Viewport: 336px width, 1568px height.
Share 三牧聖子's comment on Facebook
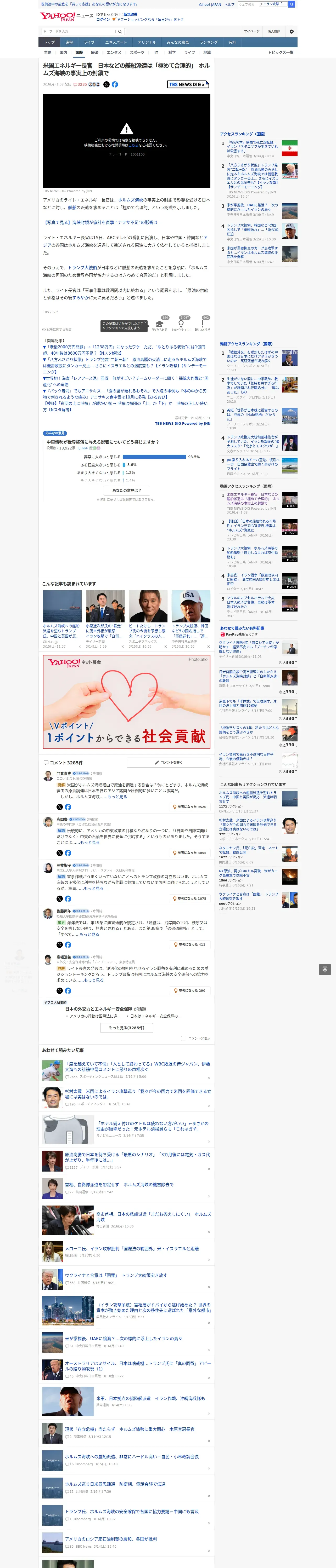[x=68, y=898]
